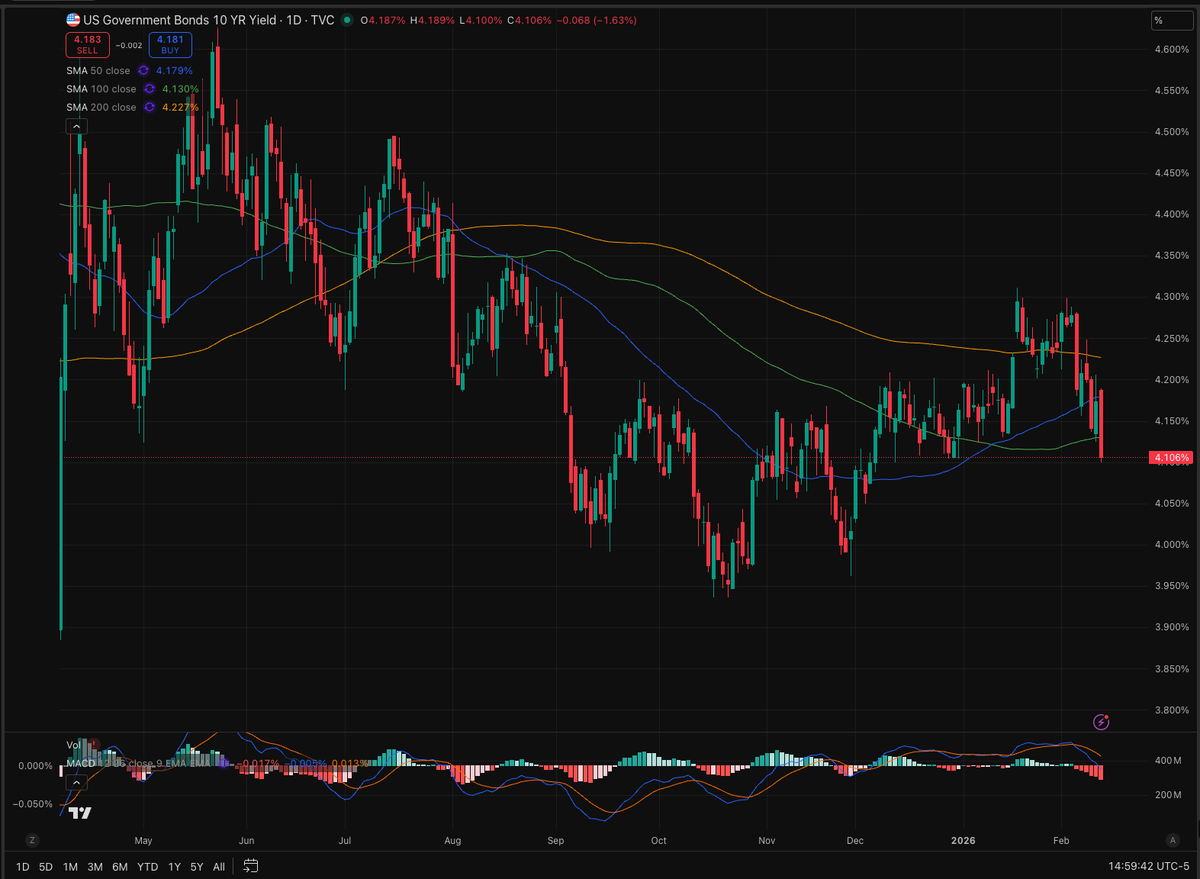Select the SMA 200 close legend
Screen dimensions: 1200x879
[101, 107]
